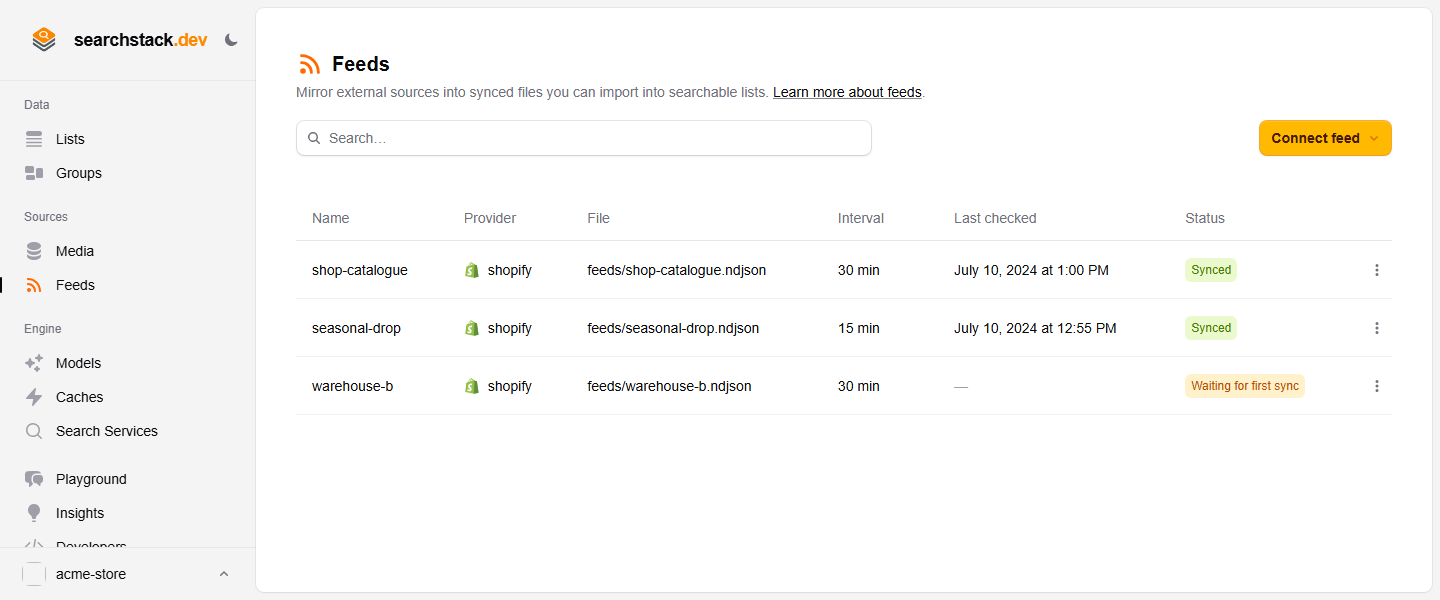Click the Models sparkle icon
Viewport: 1440px width, 600px height.
click(34, 363)
